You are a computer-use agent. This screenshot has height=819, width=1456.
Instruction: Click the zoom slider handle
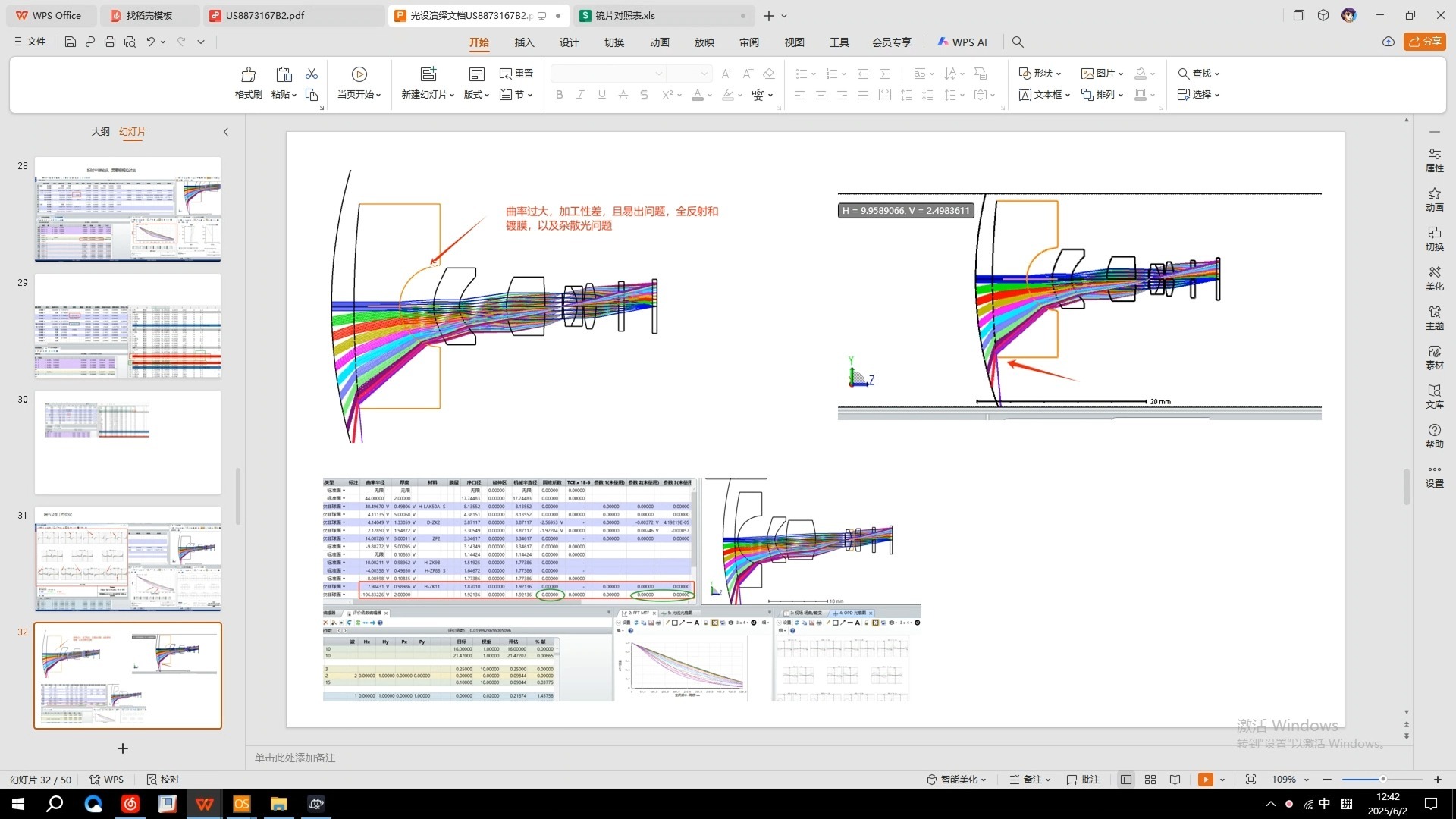(1382, 780)
